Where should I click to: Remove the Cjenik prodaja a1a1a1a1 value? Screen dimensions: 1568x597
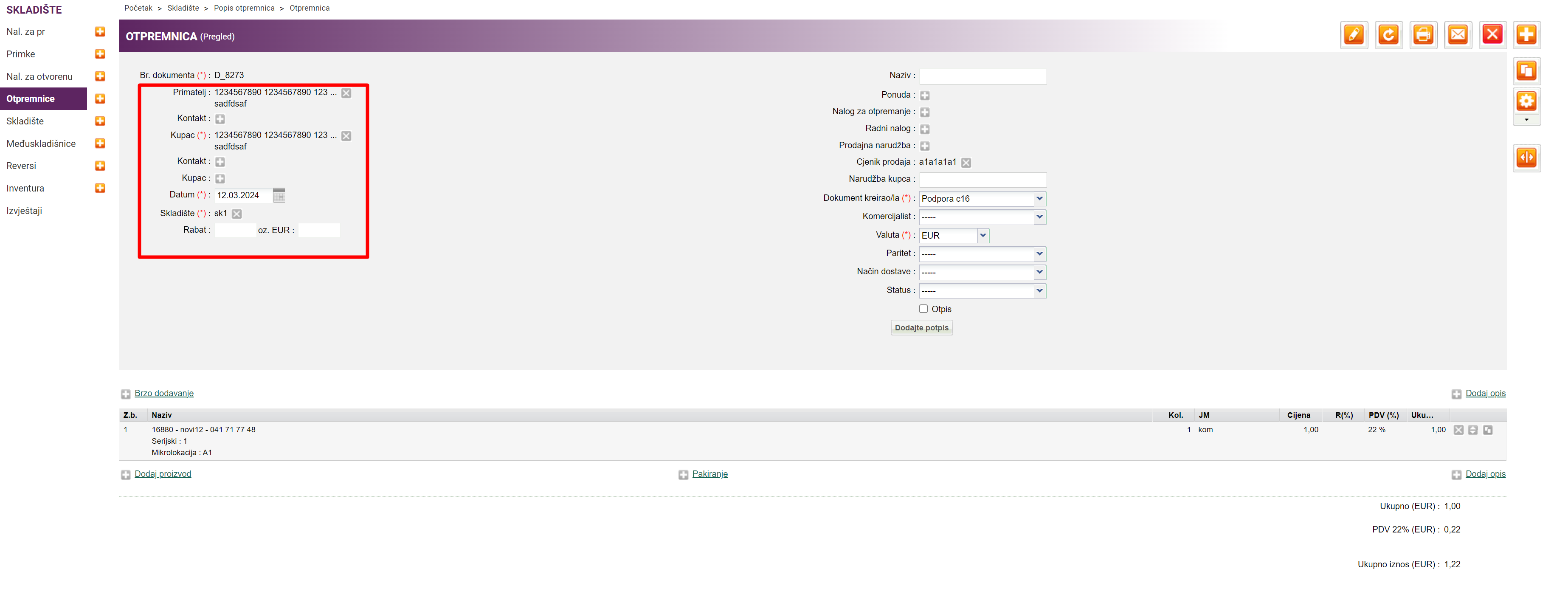point(966,163)
